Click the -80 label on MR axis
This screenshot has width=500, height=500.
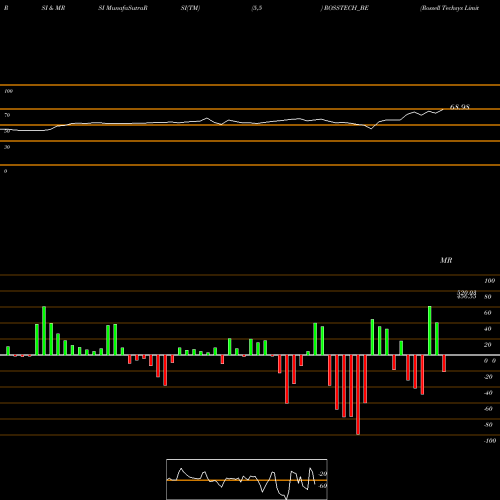[x=488, y=425]
